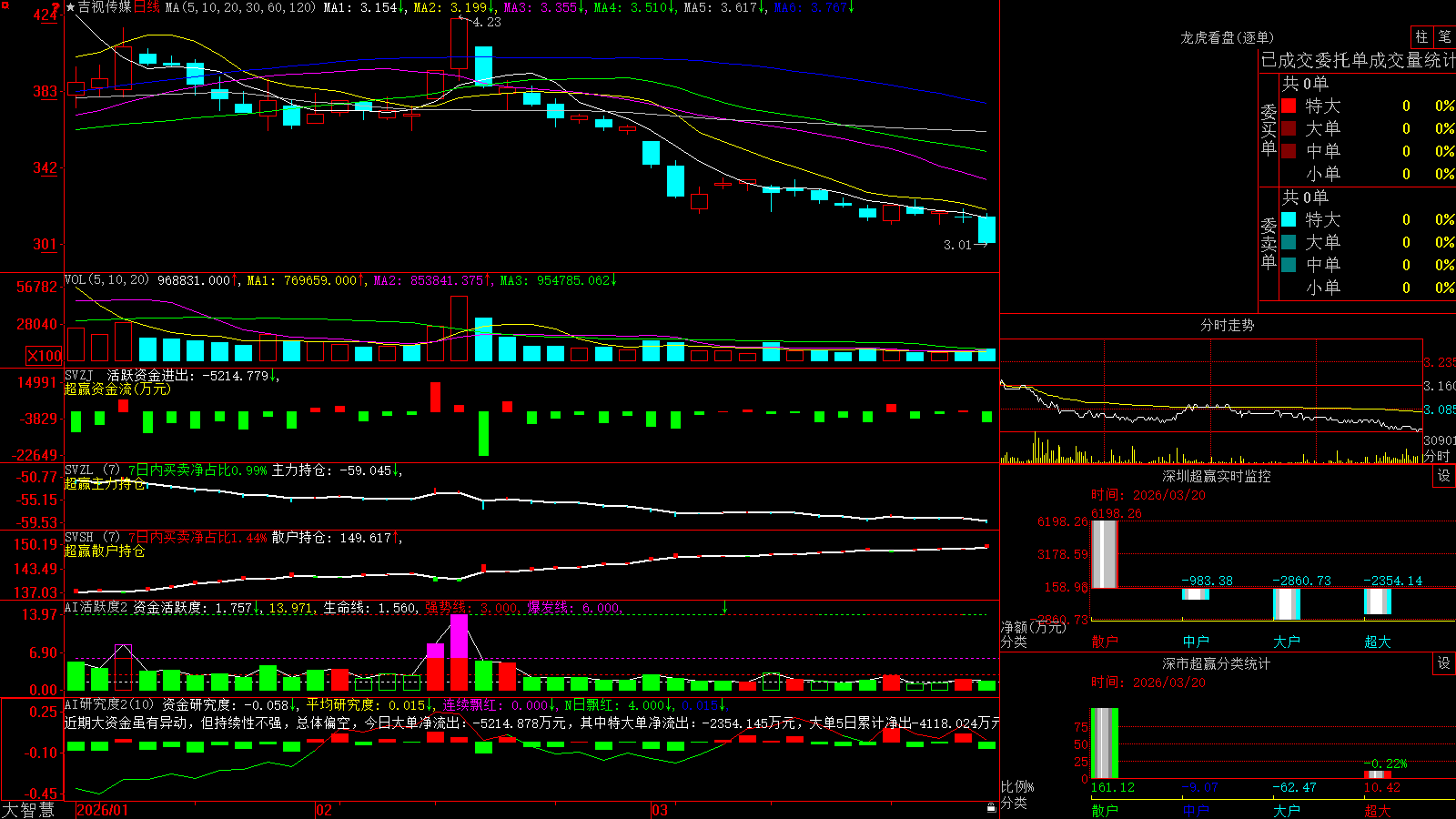Click the 强势线: 3.000 label
Screen dimensions: 1456x819
point(472,607)
